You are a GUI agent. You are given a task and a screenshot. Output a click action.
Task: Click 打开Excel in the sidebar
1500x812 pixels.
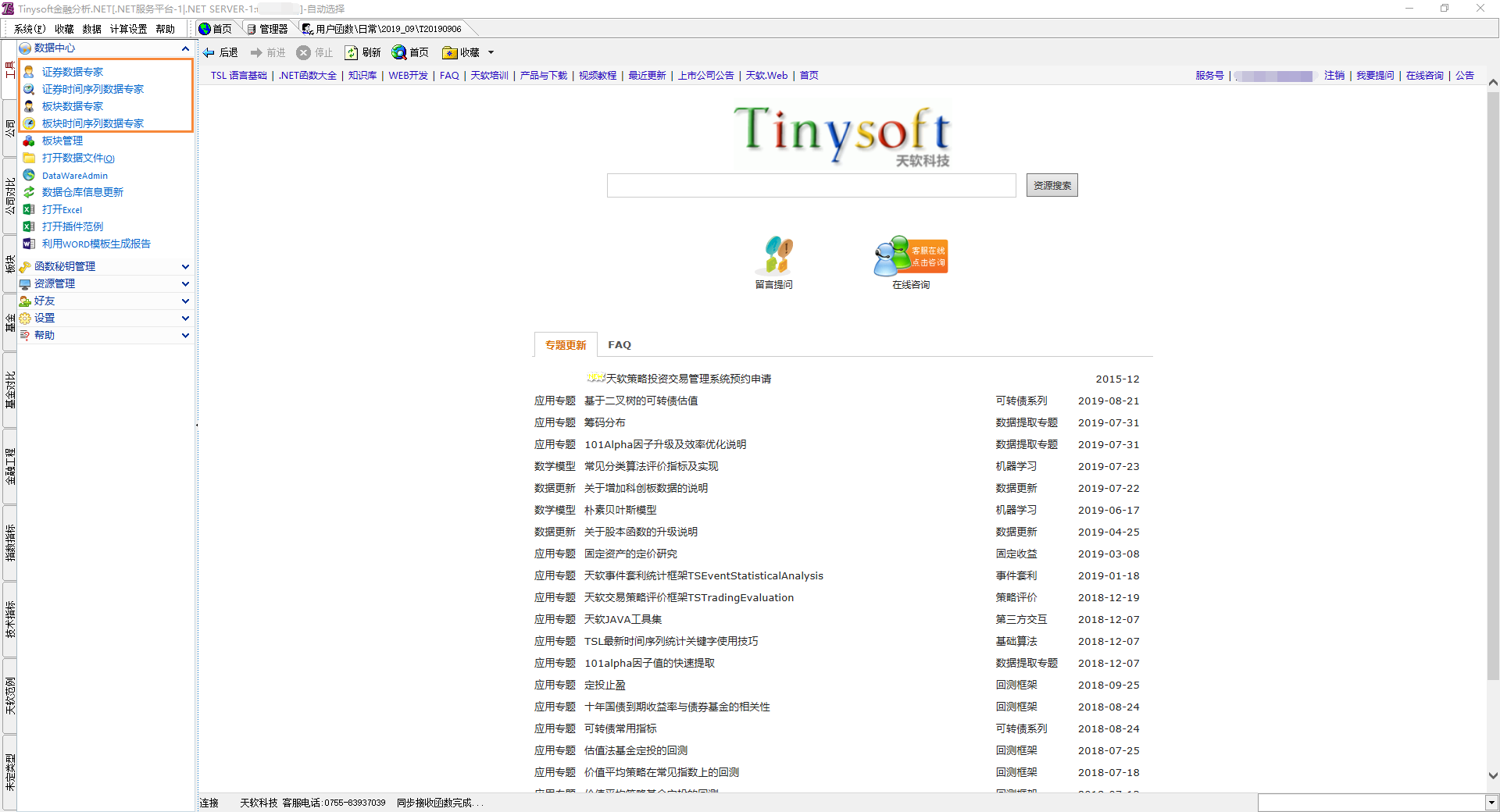click(x=62, y=209)
